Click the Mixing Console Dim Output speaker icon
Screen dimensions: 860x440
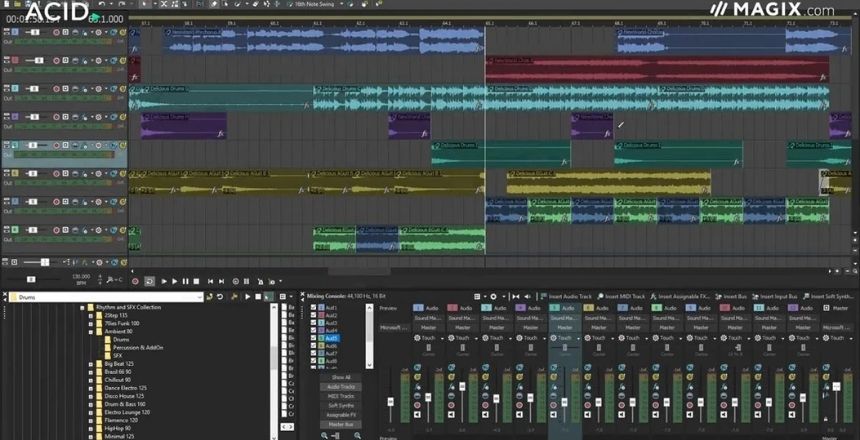coord(528,297)
